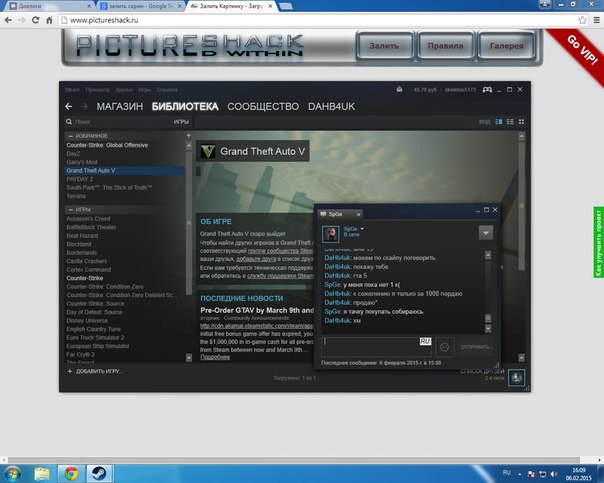Viewport: 604px width, 483px height.
Task: Open Друзья menu
Action: (124, 90)
